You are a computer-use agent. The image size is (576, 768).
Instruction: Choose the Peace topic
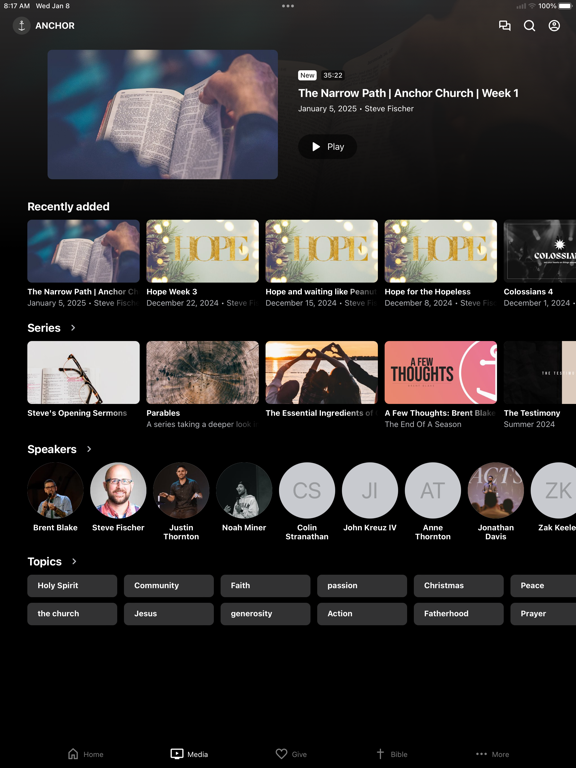pos(543,586)
